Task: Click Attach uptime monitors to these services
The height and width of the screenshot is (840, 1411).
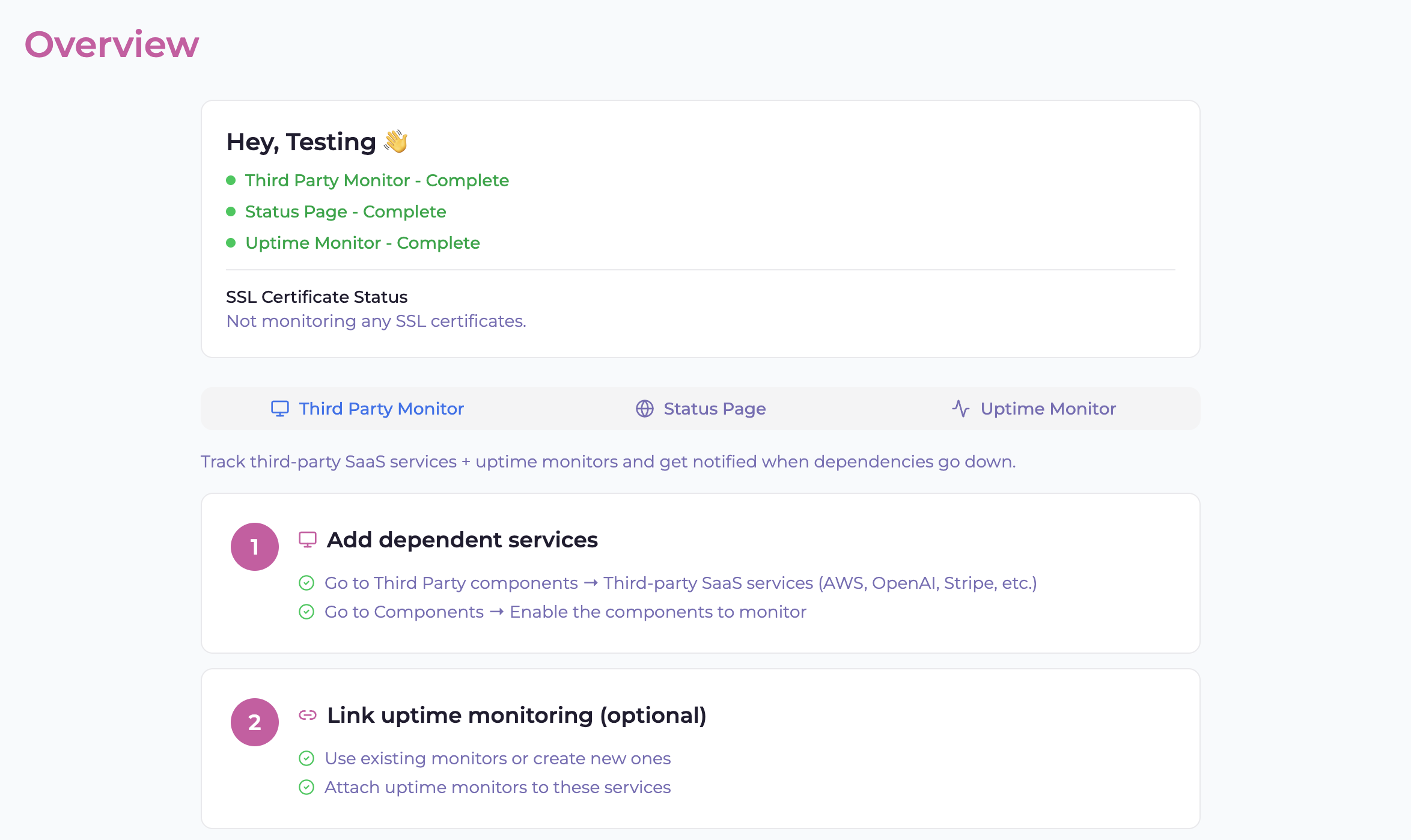Action: [x=498, y=787]
